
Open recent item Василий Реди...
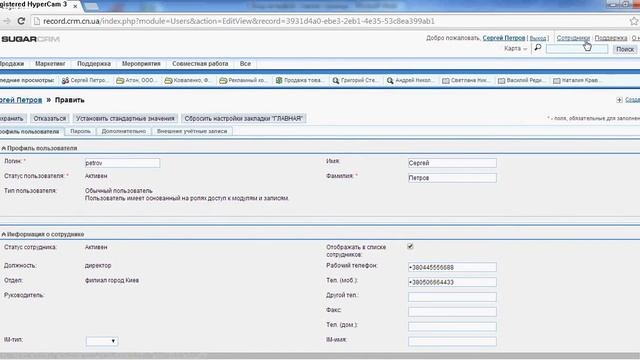(x=520, y=80)
